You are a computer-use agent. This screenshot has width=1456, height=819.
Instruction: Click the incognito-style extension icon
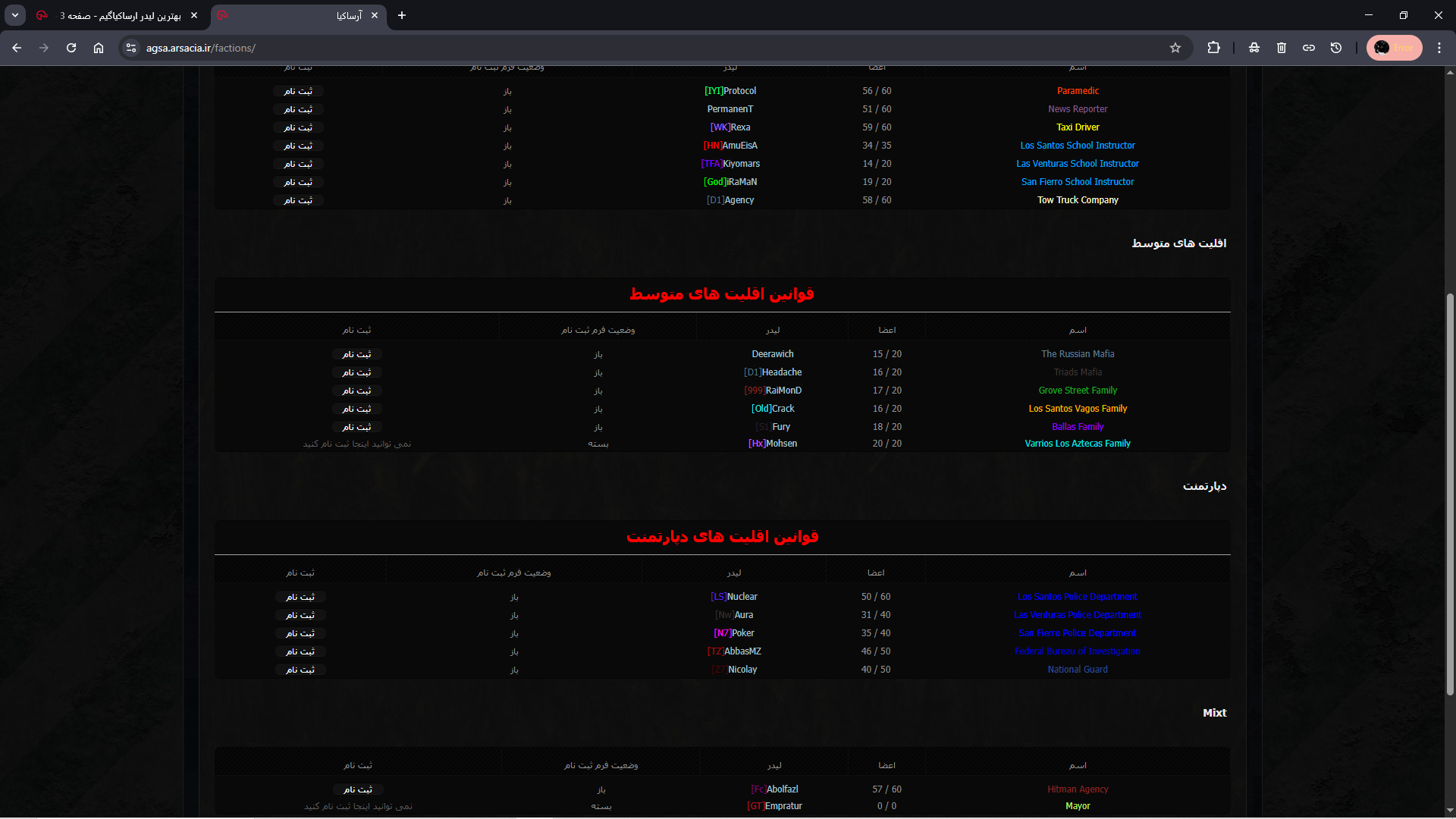[x=1254, y=48]
